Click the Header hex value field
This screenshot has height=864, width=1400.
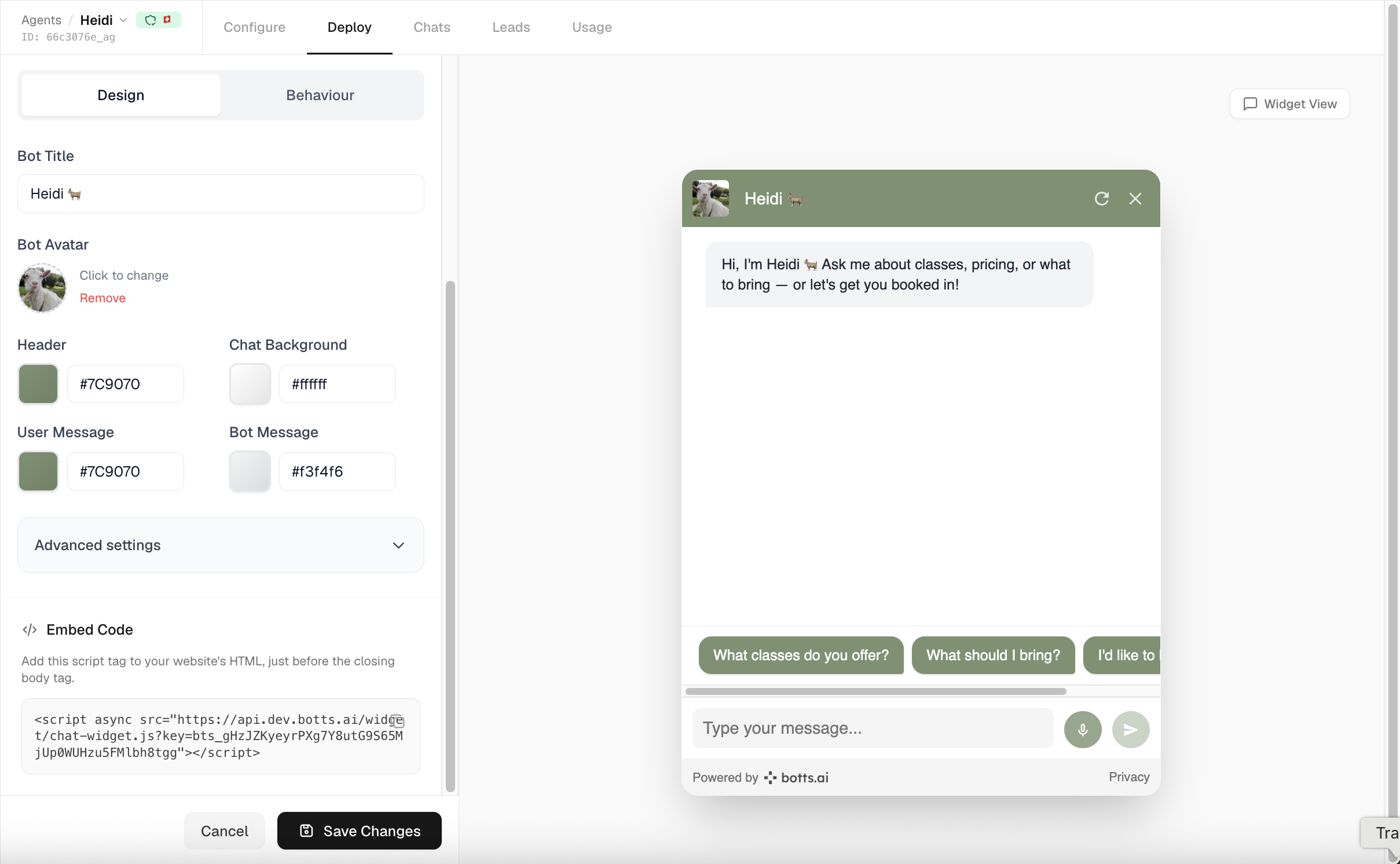126,384
